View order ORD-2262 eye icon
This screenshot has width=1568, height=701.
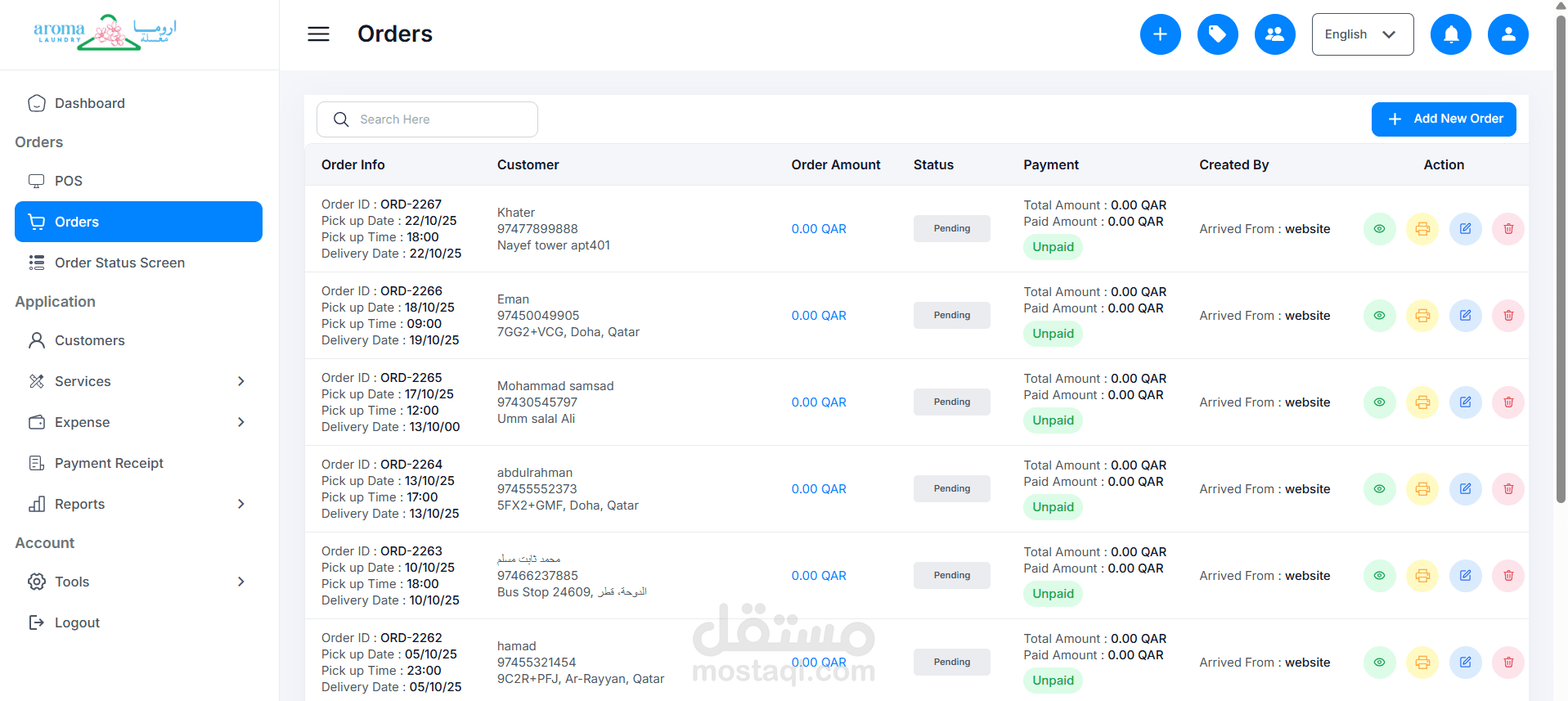(x=1379, y=663)
